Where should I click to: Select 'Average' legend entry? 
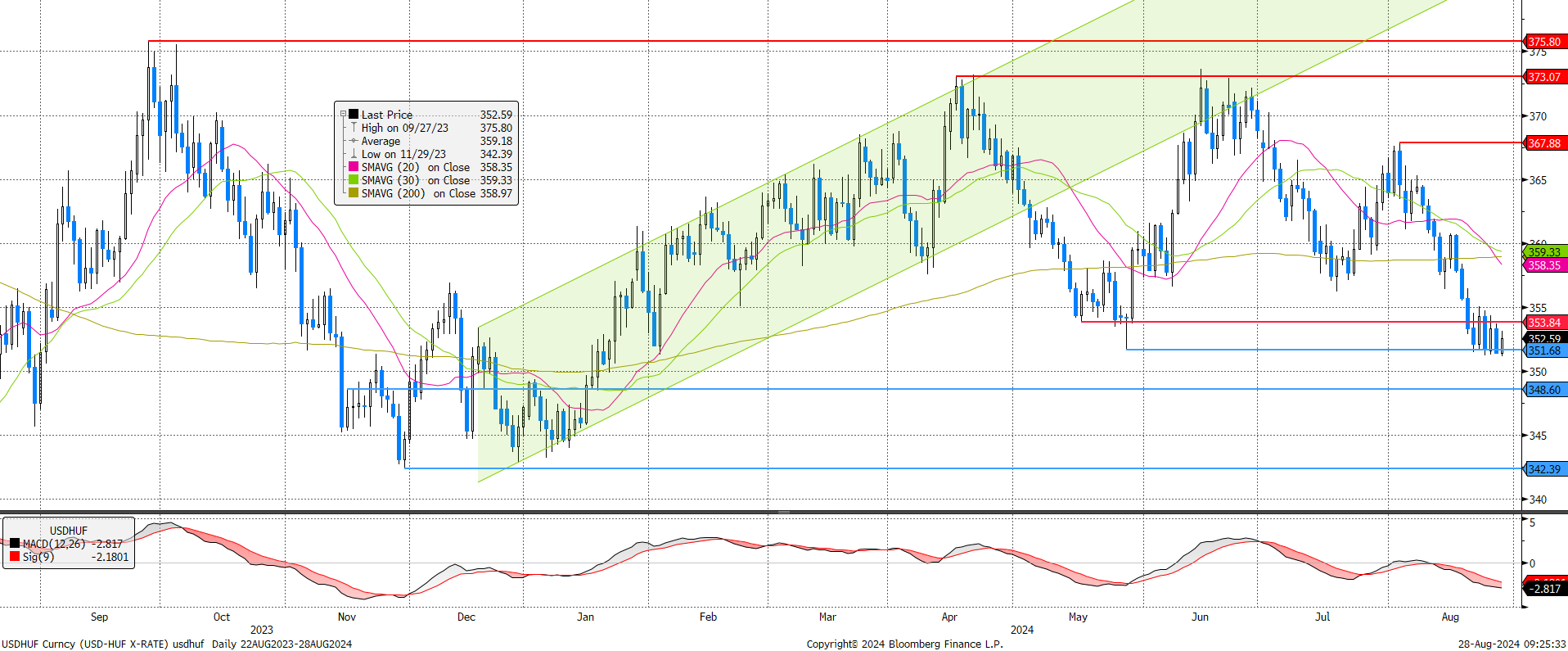381,141
